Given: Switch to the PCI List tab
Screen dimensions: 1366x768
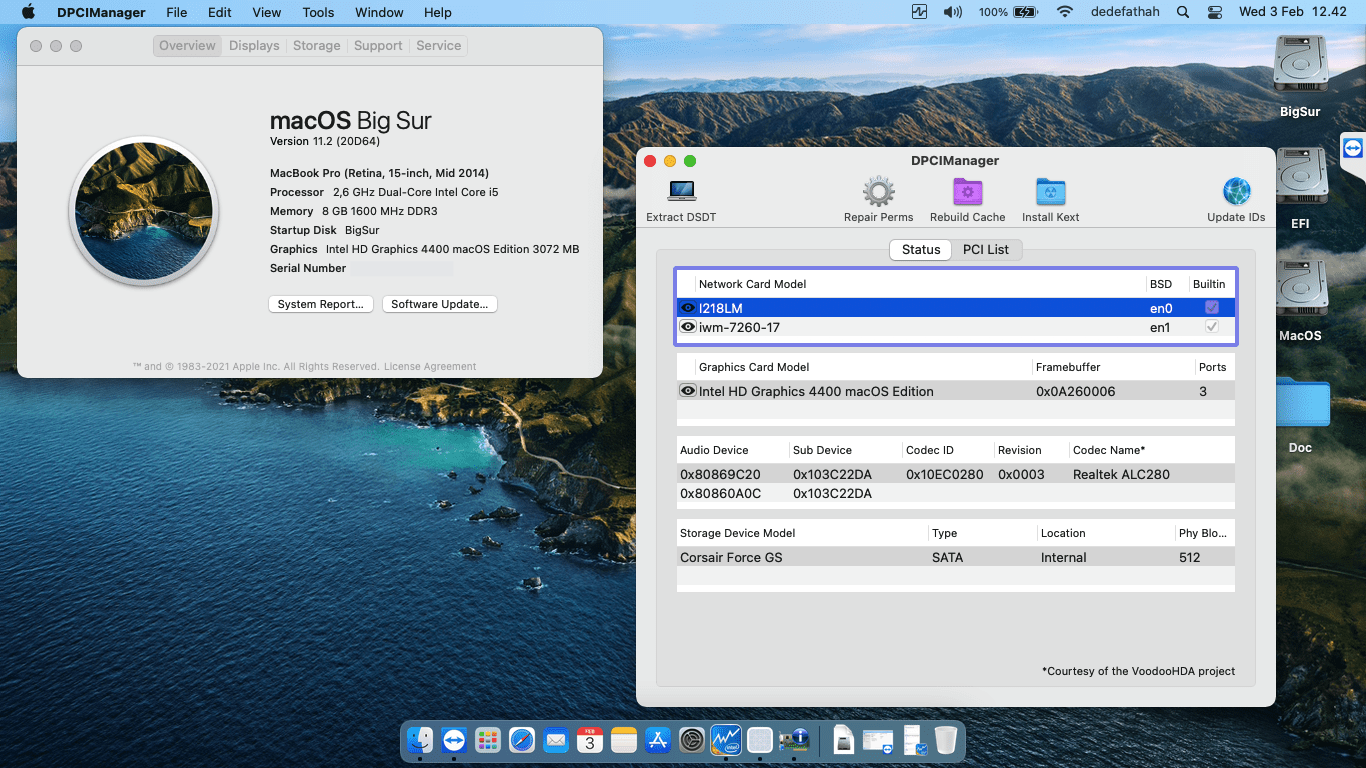Looking at the screenshot, I should (x=987, y=249).
